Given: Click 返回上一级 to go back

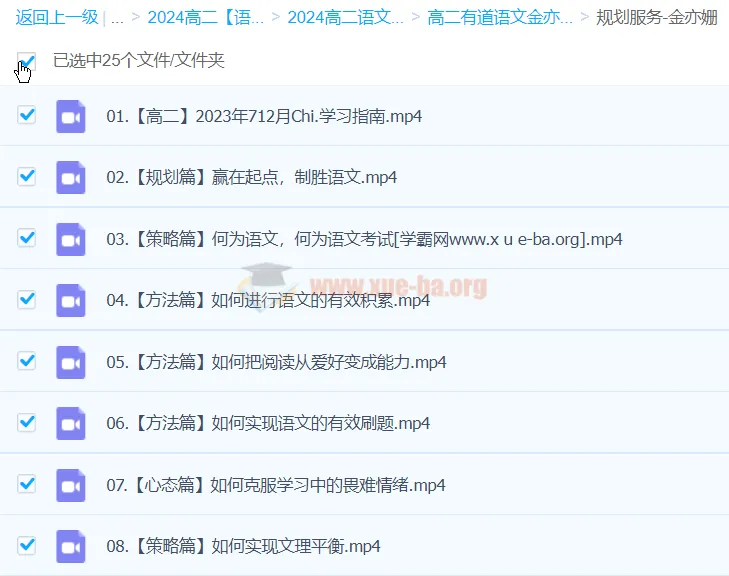Looking at the screenshot, I should click(x=56, y=17).
